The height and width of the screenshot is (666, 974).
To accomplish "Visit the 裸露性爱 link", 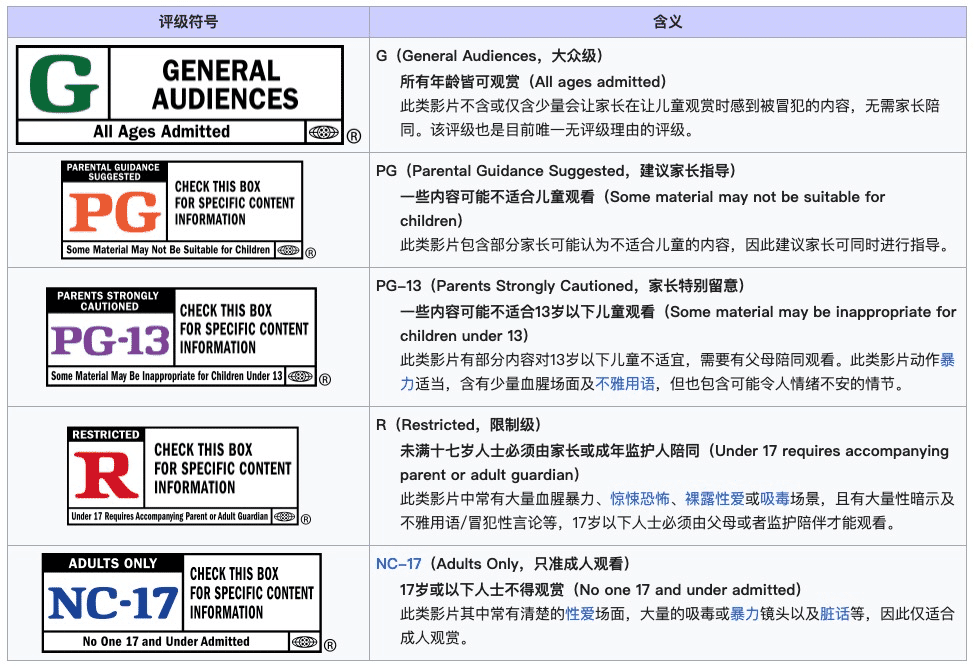I will pos(714,499).
